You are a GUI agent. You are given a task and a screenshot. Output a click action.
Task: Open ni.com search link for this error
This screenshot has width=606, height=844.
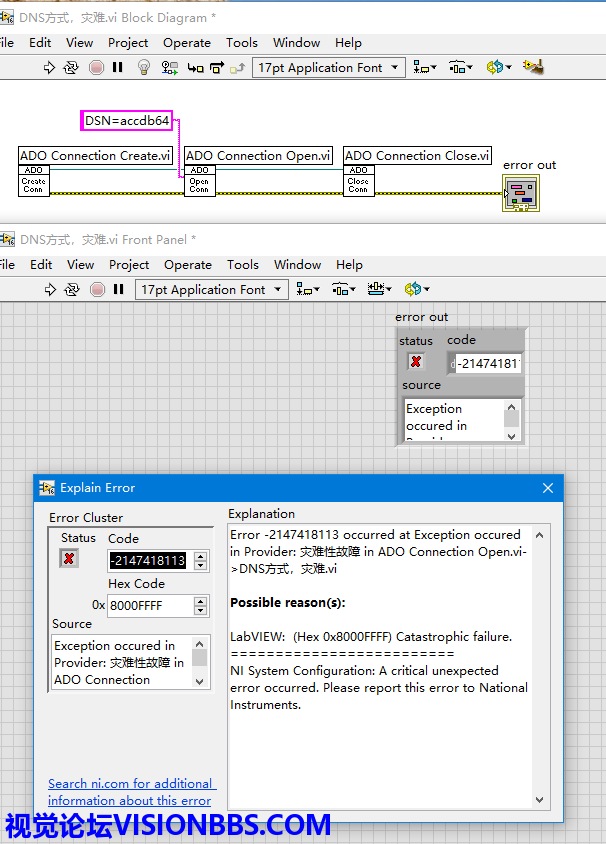point(131,792)
